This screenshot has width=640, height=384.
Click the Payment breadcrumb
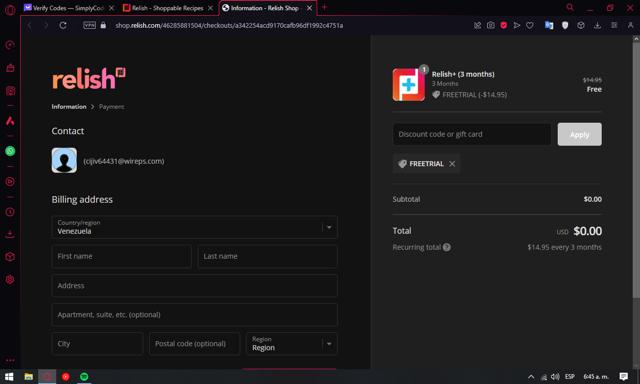[111, 107]
